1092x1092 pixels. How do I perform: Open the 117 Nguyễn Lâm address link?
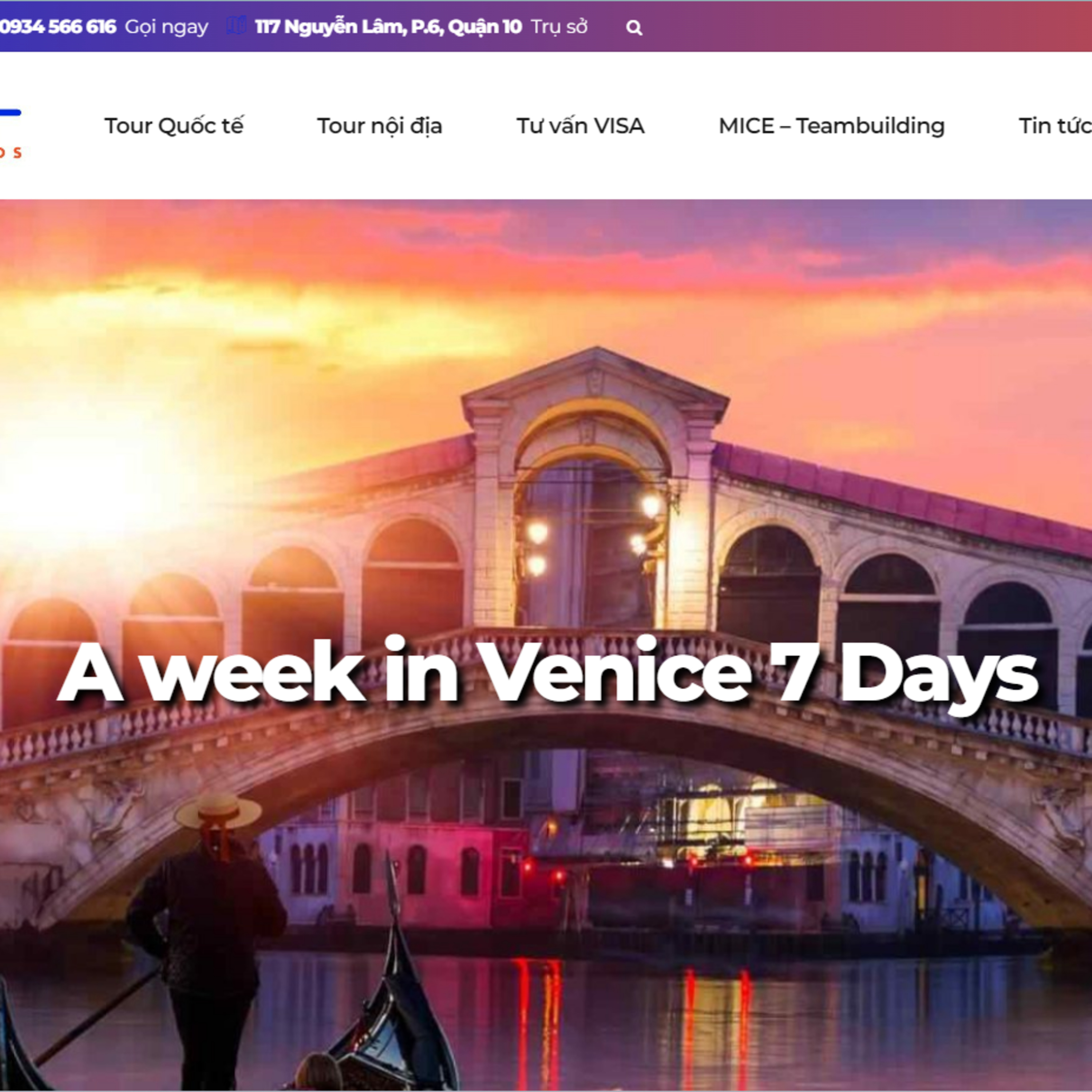tap(388, 27)
